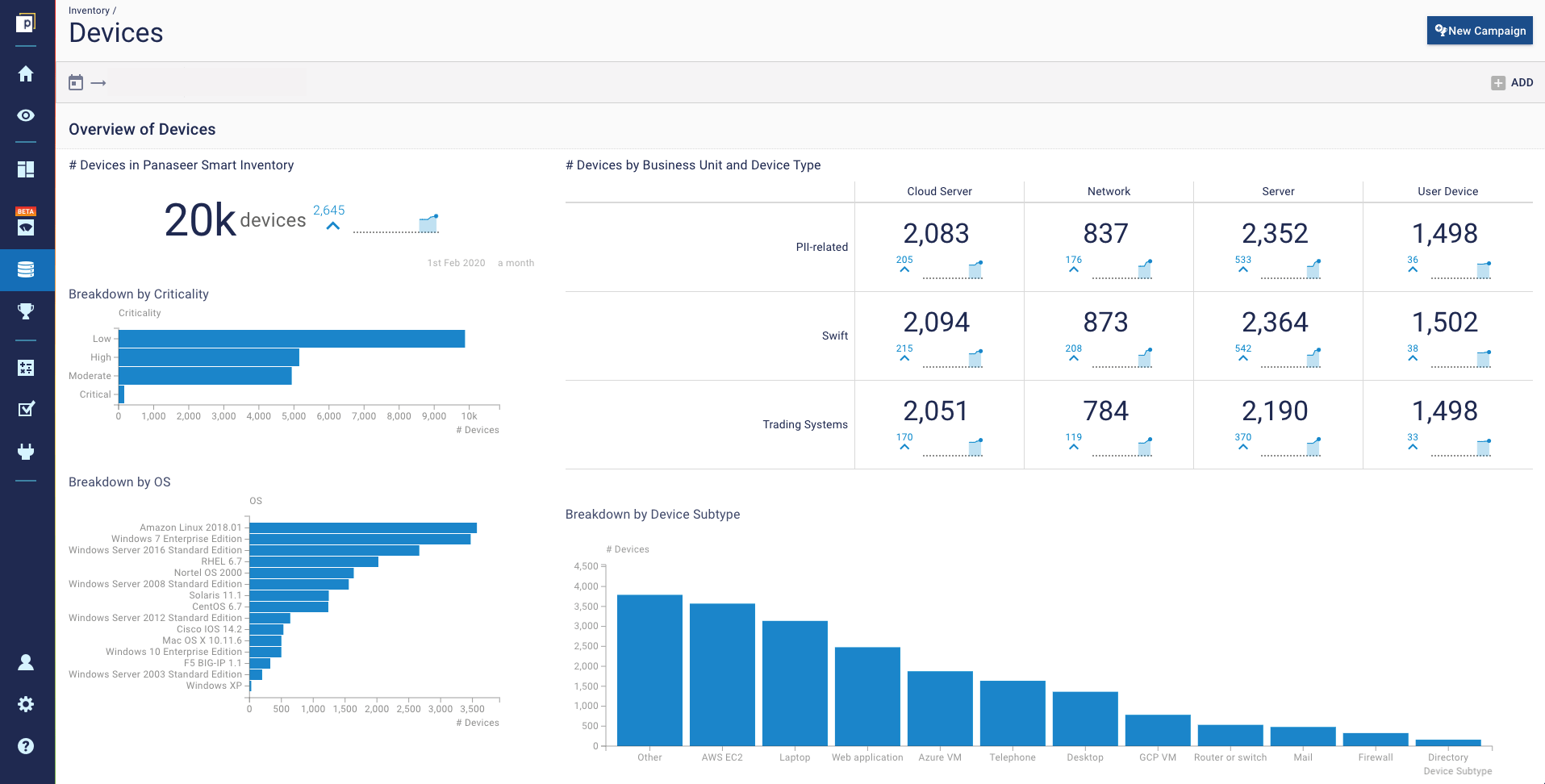Screen dimensions: 1545x784
Task: Expand the PII-related Cloud Server trend chevron
Action: (904, 269)
